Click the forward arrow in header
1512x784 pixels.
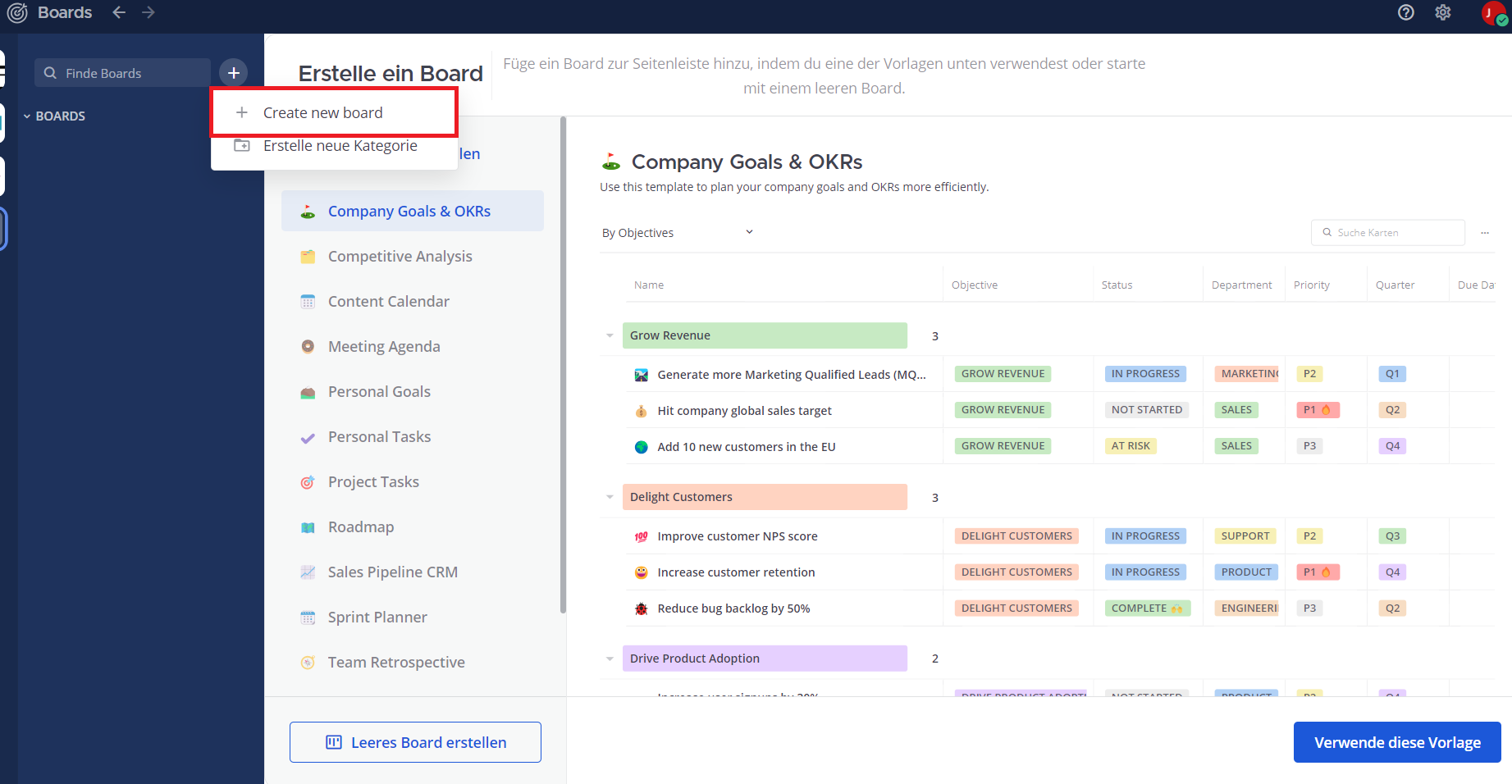[148, 12]
